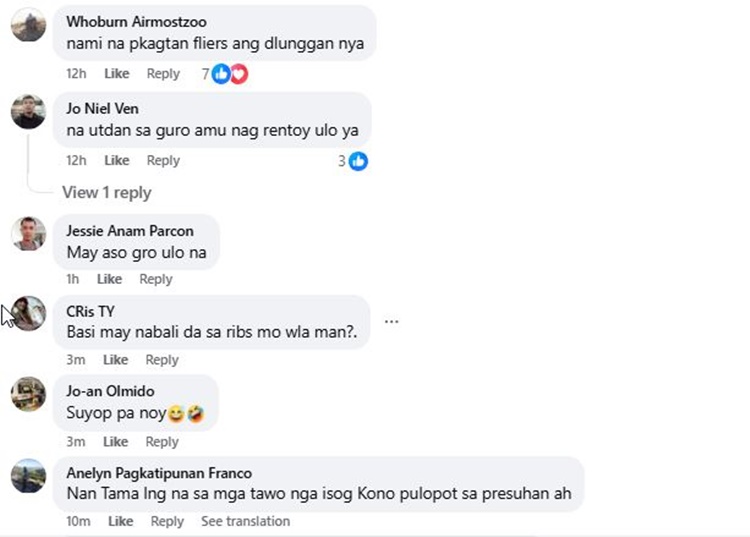This screenshot has width=750, height=537.
Task: Like Jo-an Olmido's comment
Action: coord(116,442)
